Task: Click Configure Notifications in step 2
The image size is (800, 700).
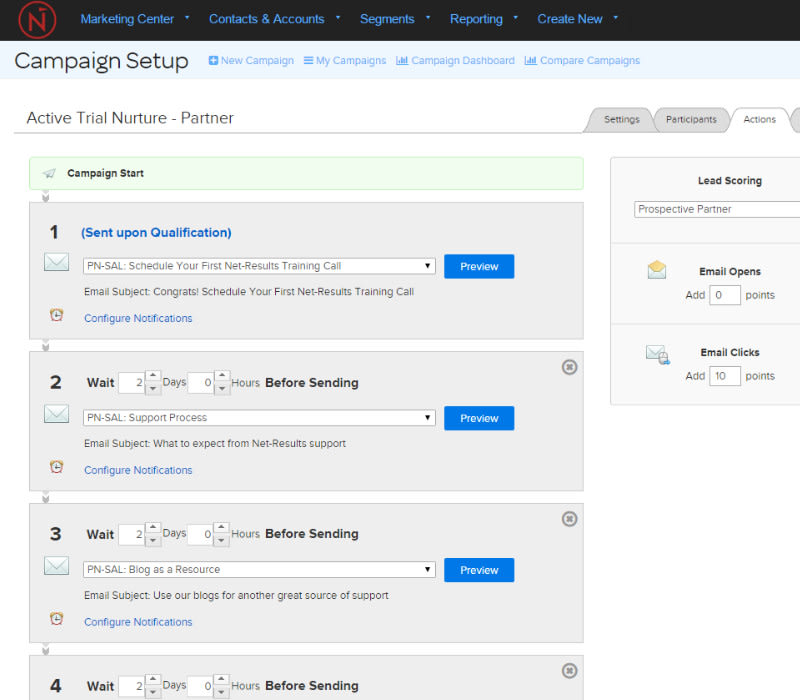Action: (138, 470)
